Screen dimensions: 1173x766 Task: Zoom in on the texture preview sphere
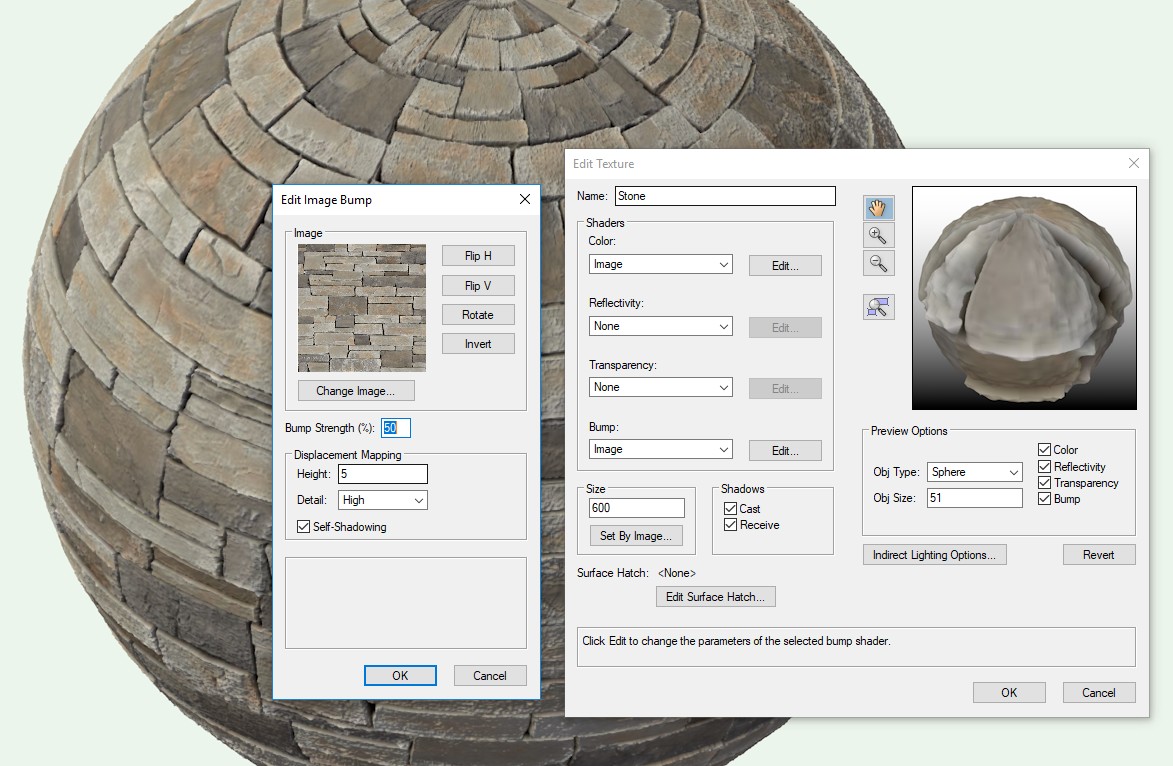[x=876, y=236]
